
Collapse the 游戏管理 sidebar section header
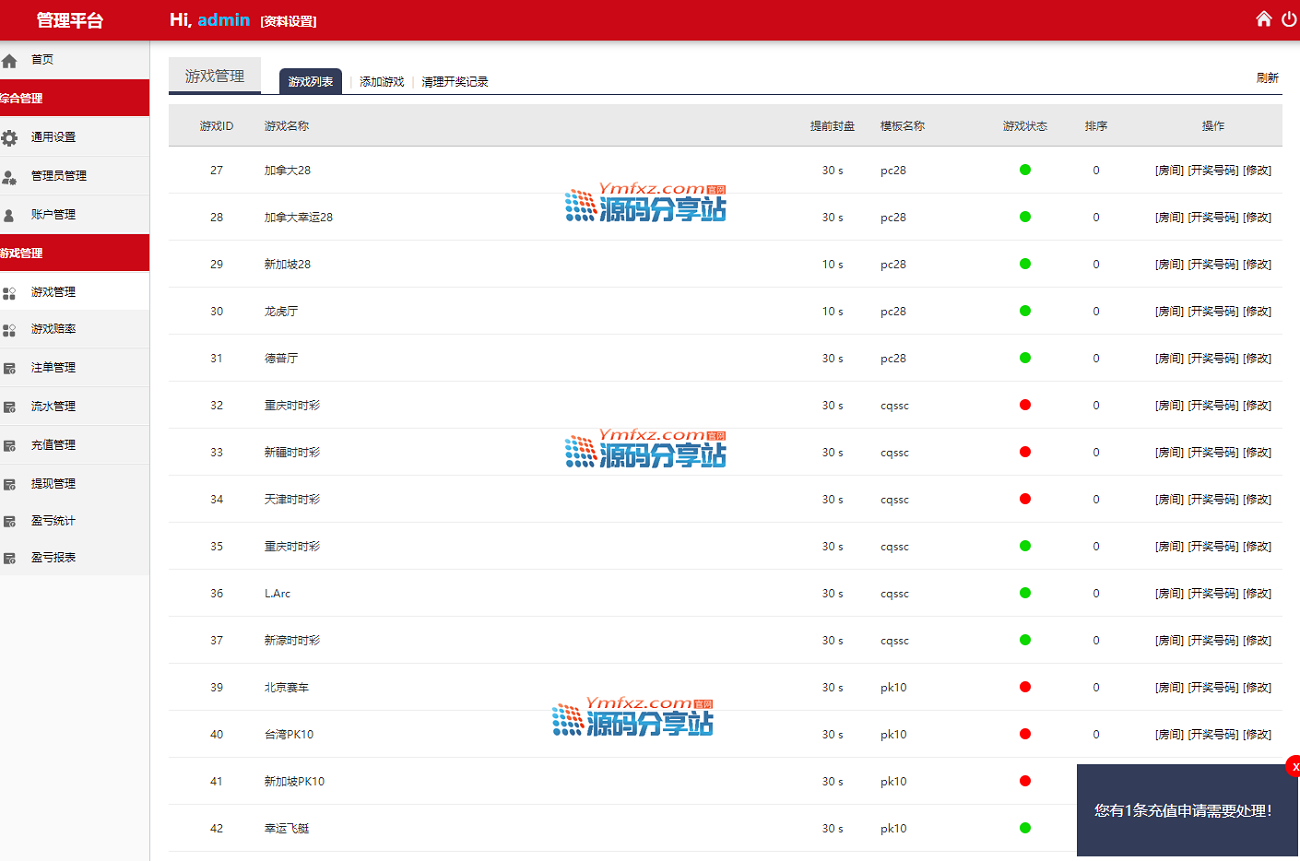(74, 253)
